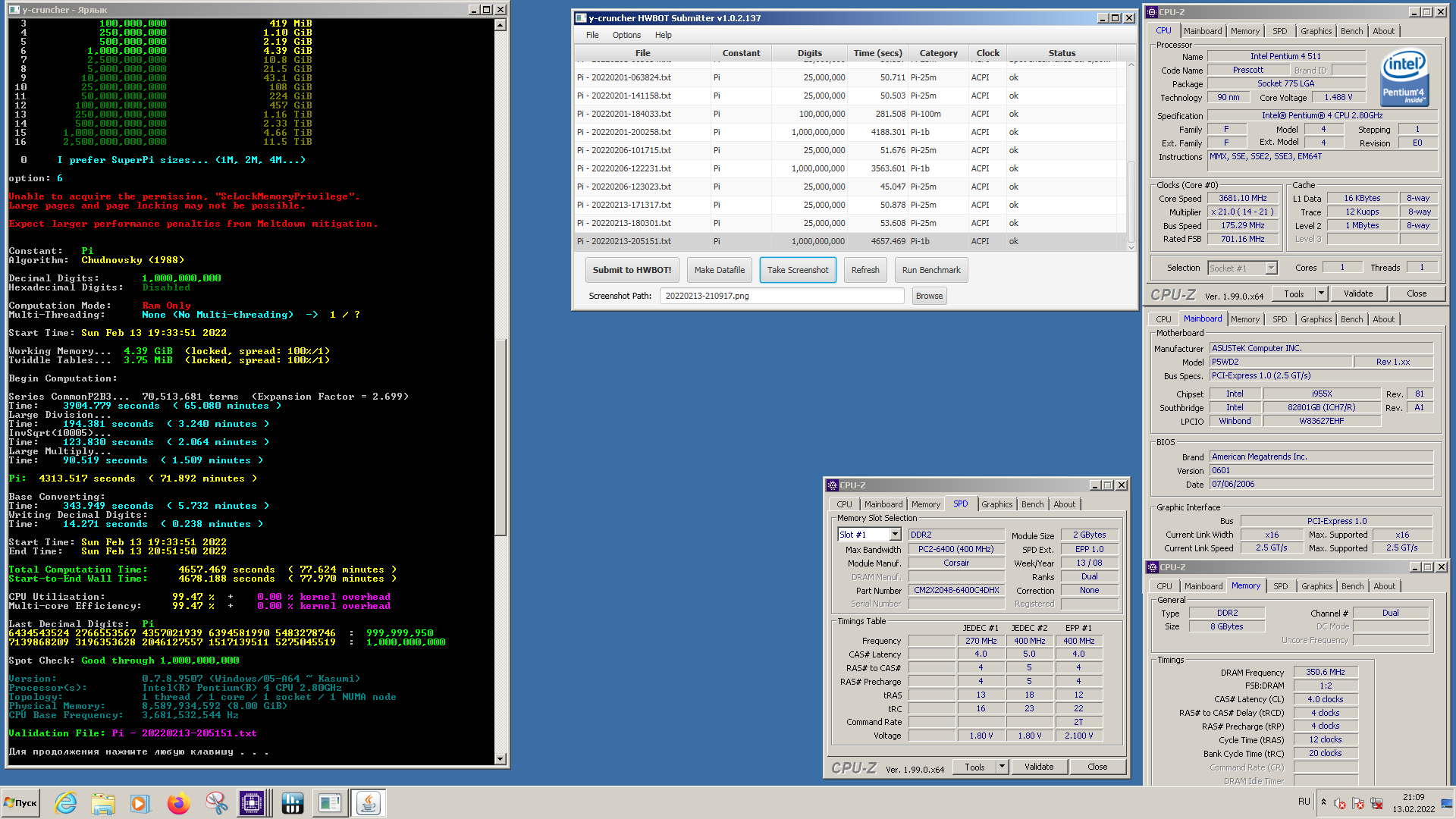Launch Windows Media Player from taskbar

click(140, 803)
